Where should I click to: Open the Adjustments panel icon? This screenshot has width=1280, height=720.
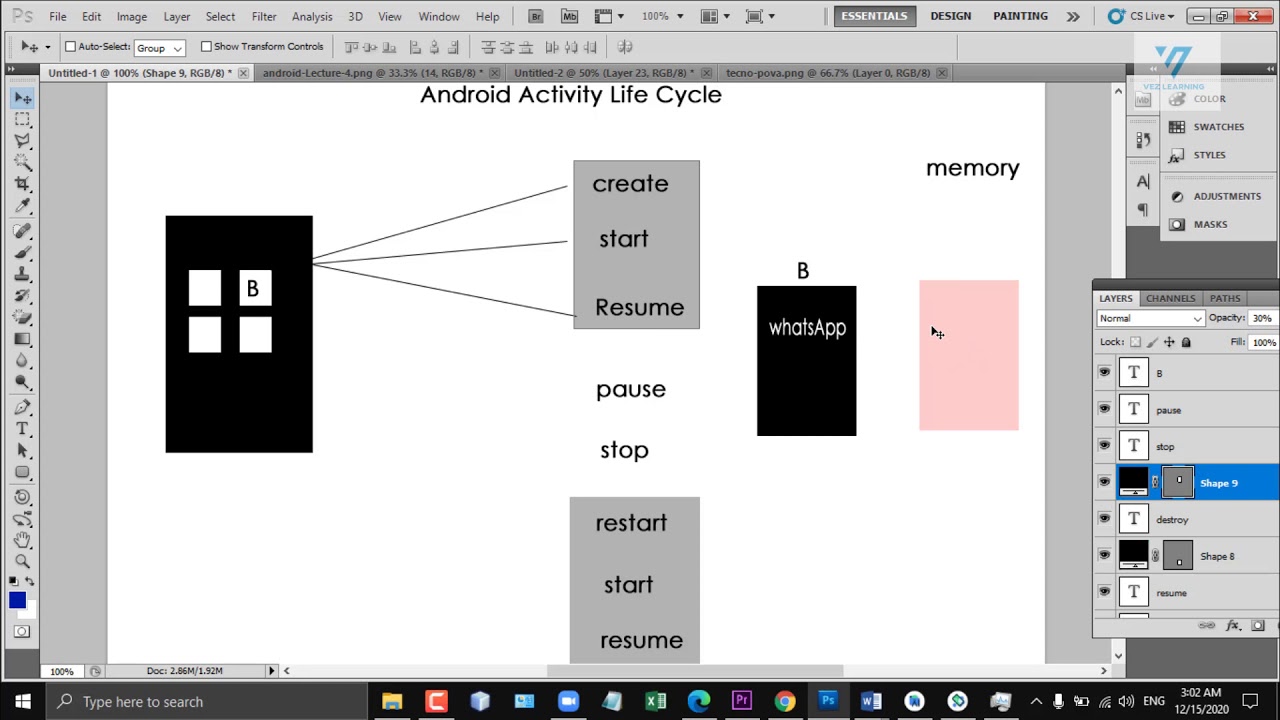click(x=1177, y=196)
